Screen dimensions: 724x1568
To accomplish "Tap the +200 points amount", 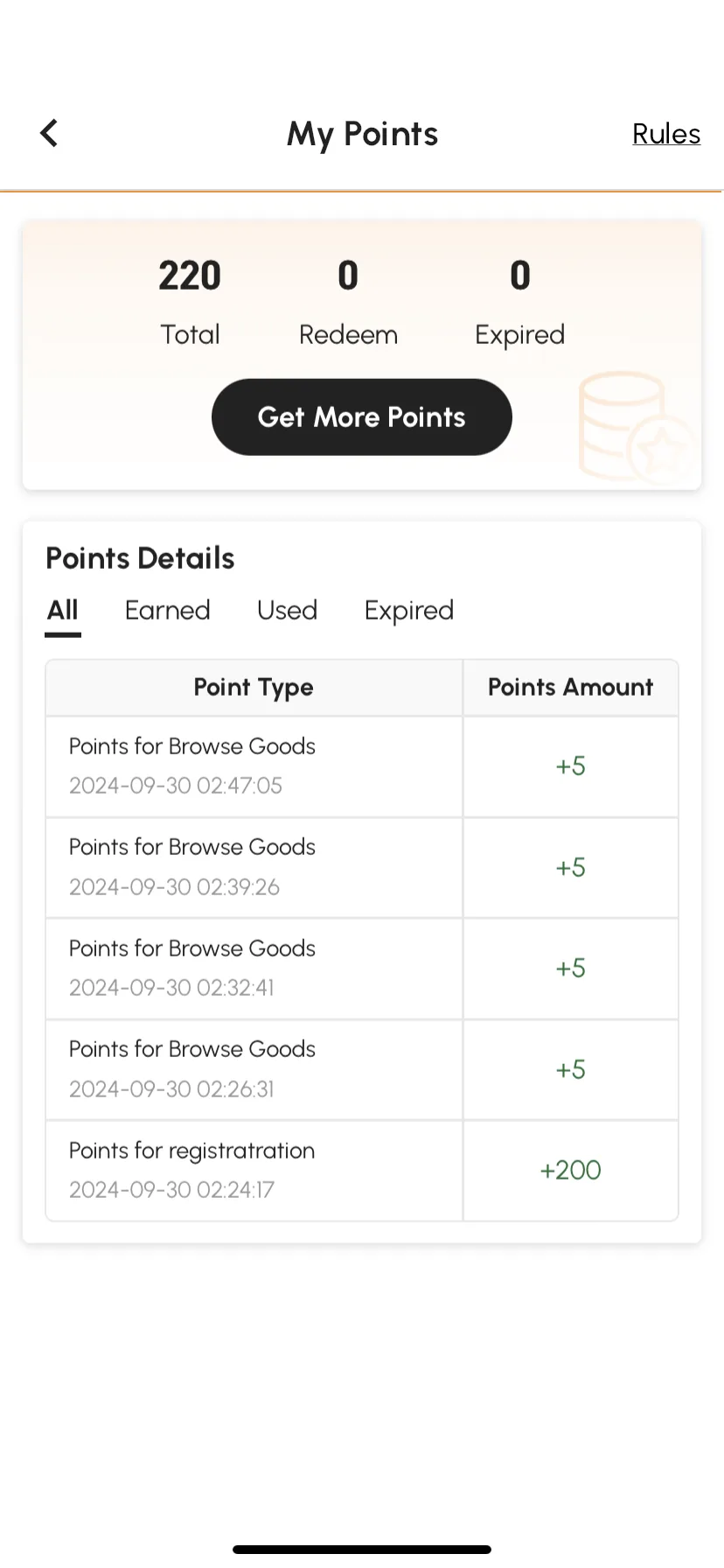I will (571, 1171).
